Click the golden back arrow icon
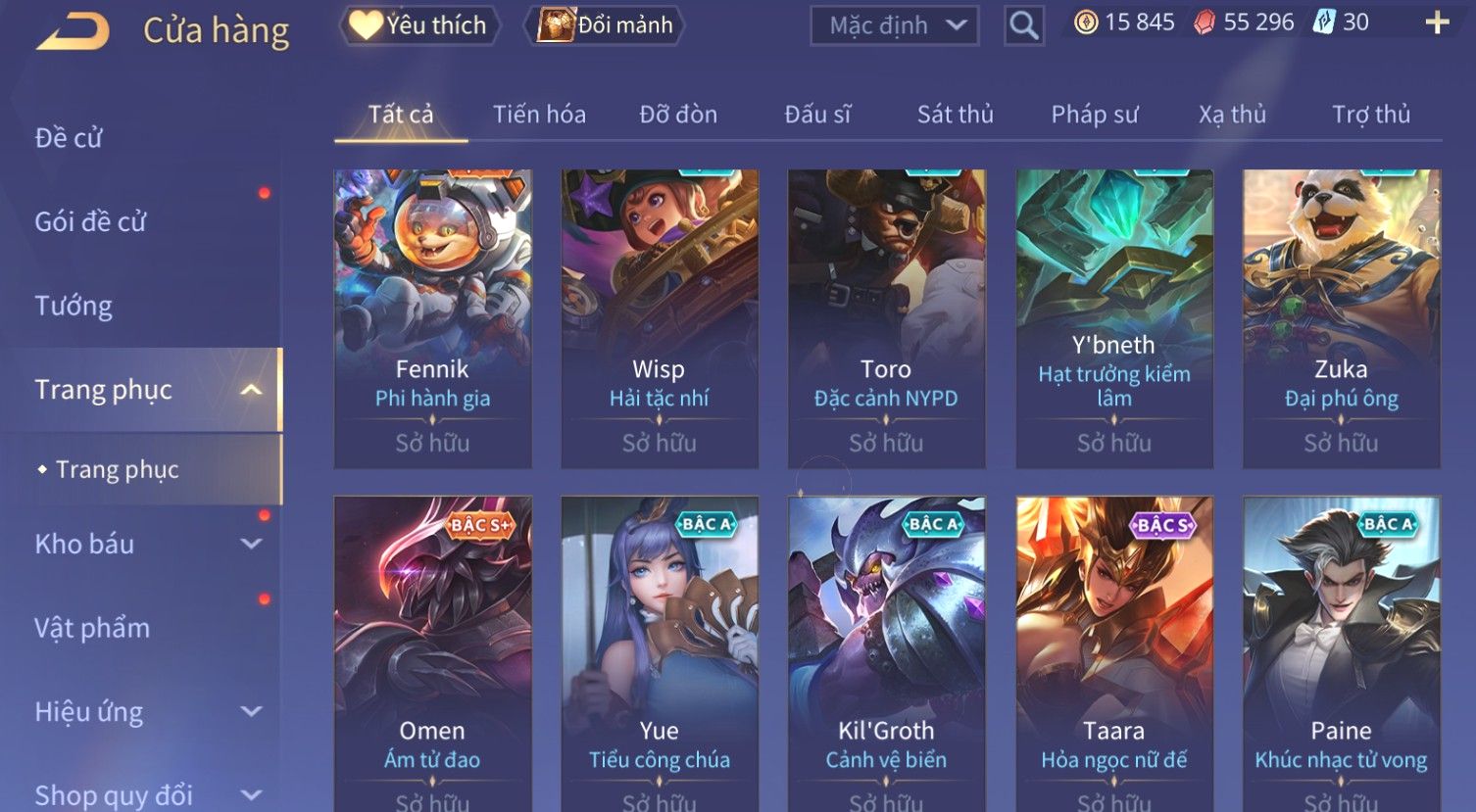 point(74,31)
